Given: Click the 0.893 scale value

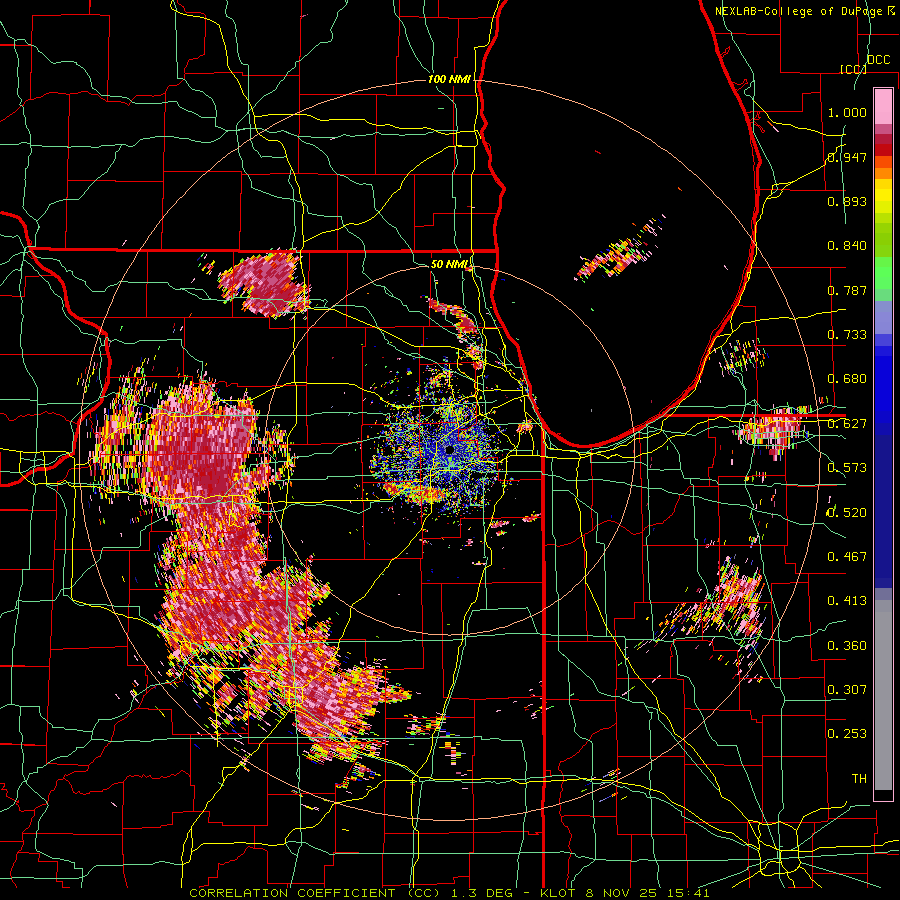Looking at the screenshot, I should pyautogui.click(x=847, y=201).
